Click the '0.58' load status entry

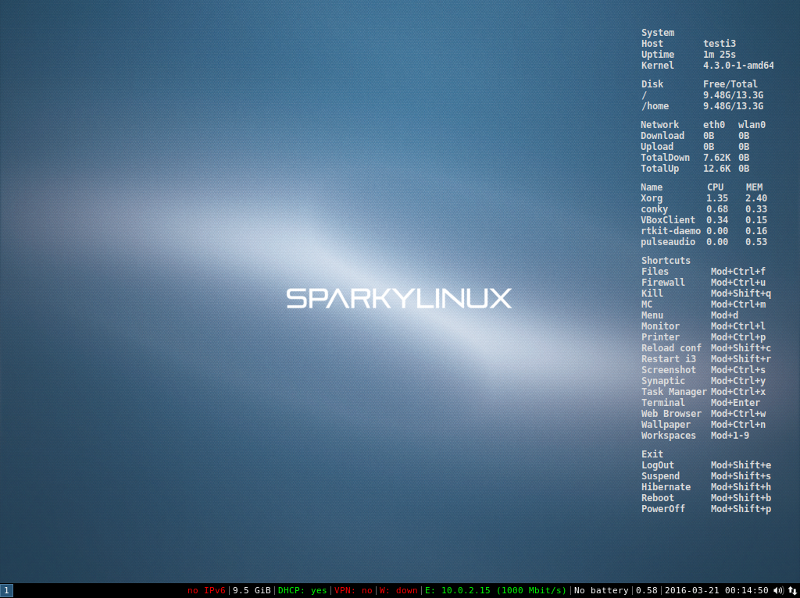[646, 590]
